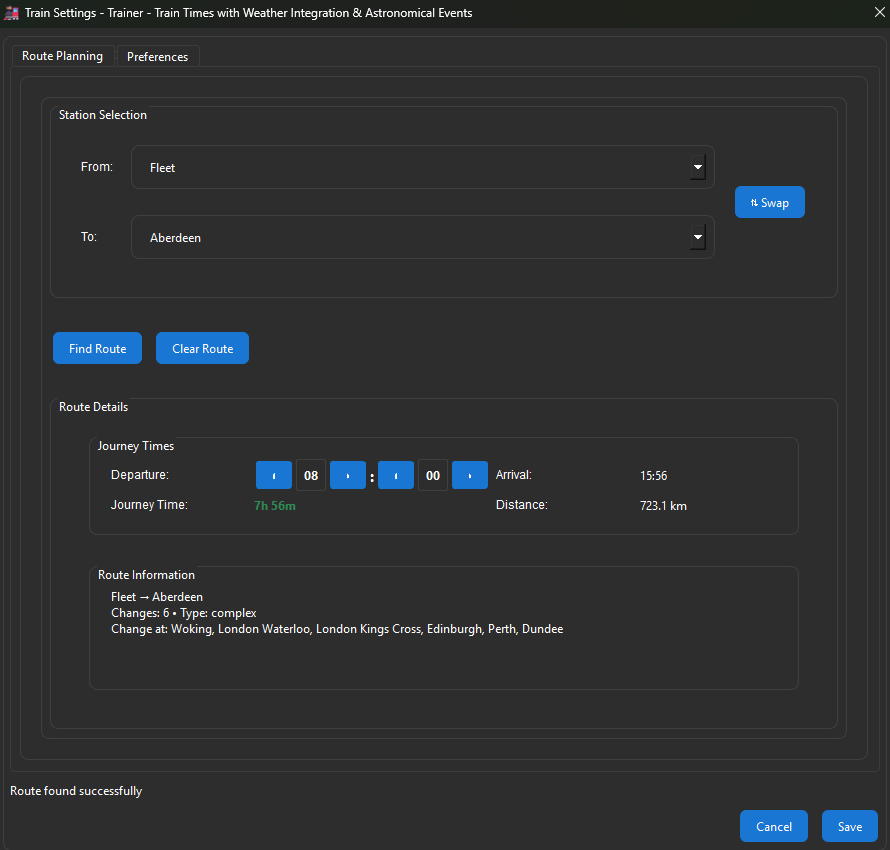The width and height of the screenshot is (890, 850).
Task: Expand the From station dropdown arrow
Action: pyautogui.click(x=697, y=167)
